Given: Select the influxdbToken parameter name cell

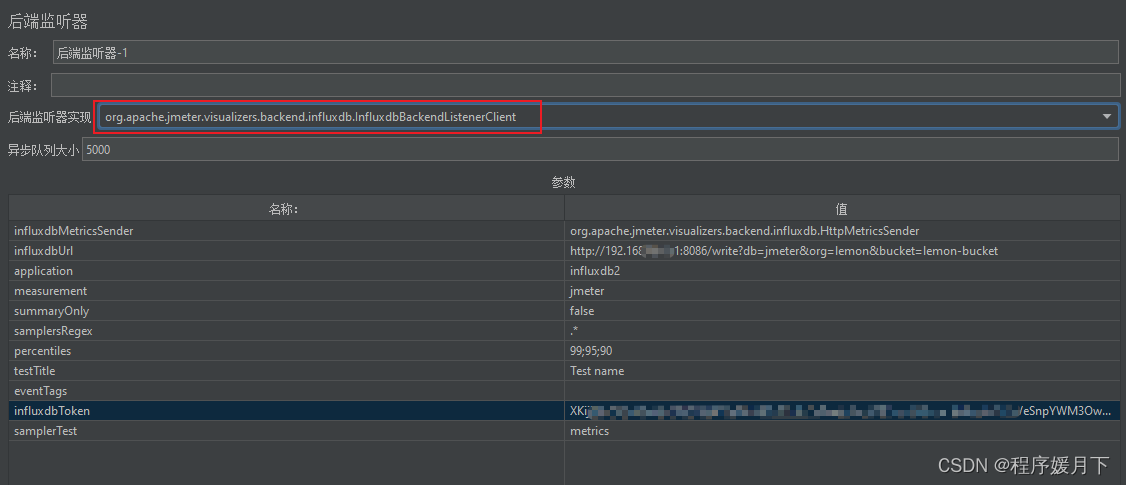Looking at the screenshot, I should [287, 411].
